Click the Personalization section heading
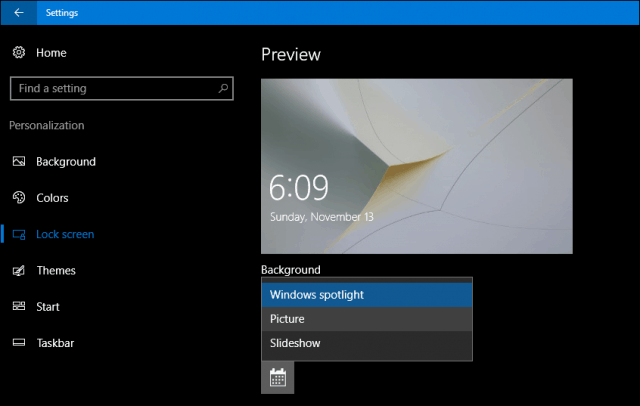The width and height of the screenshot is (640, 406). [x=47, y=125]
